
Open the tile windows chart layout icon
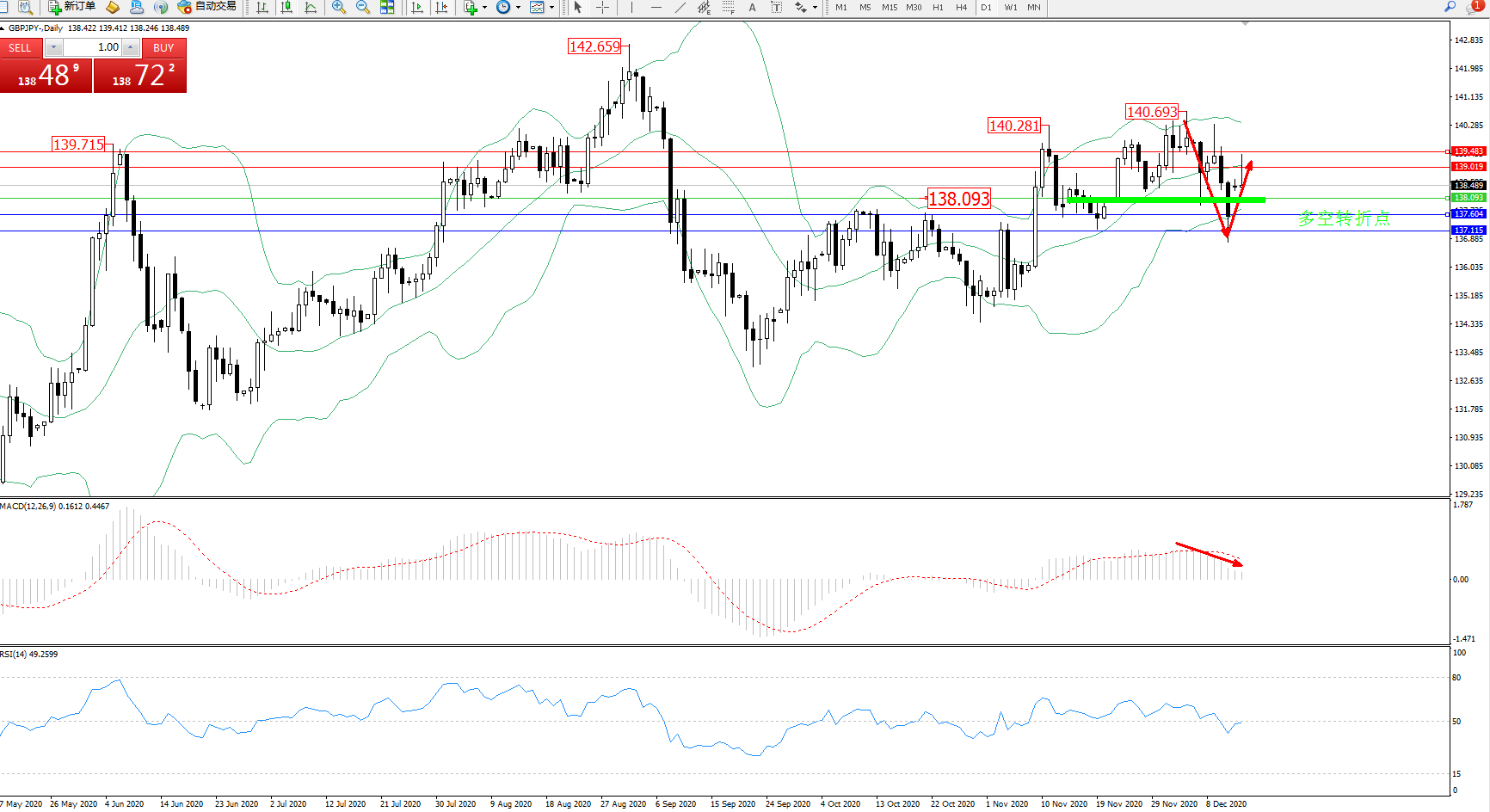coord(387,7)
